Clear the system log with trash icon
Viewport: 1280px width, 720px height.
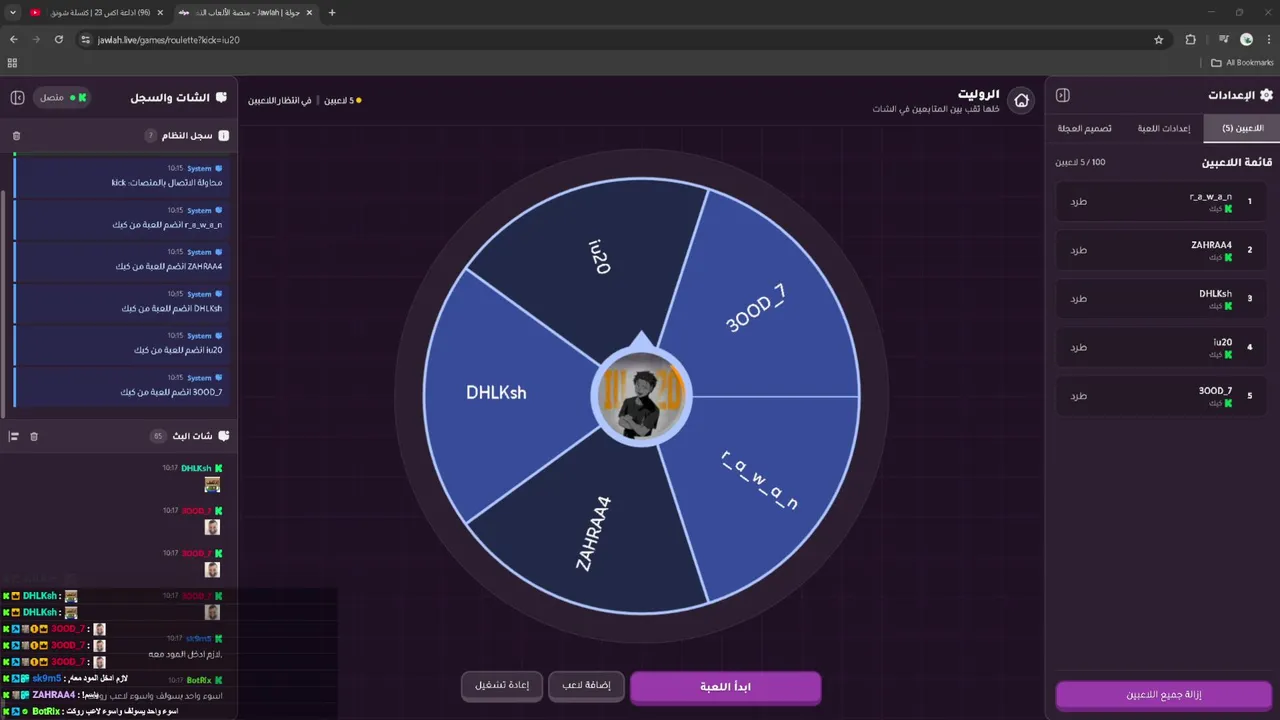click(16, 135)
